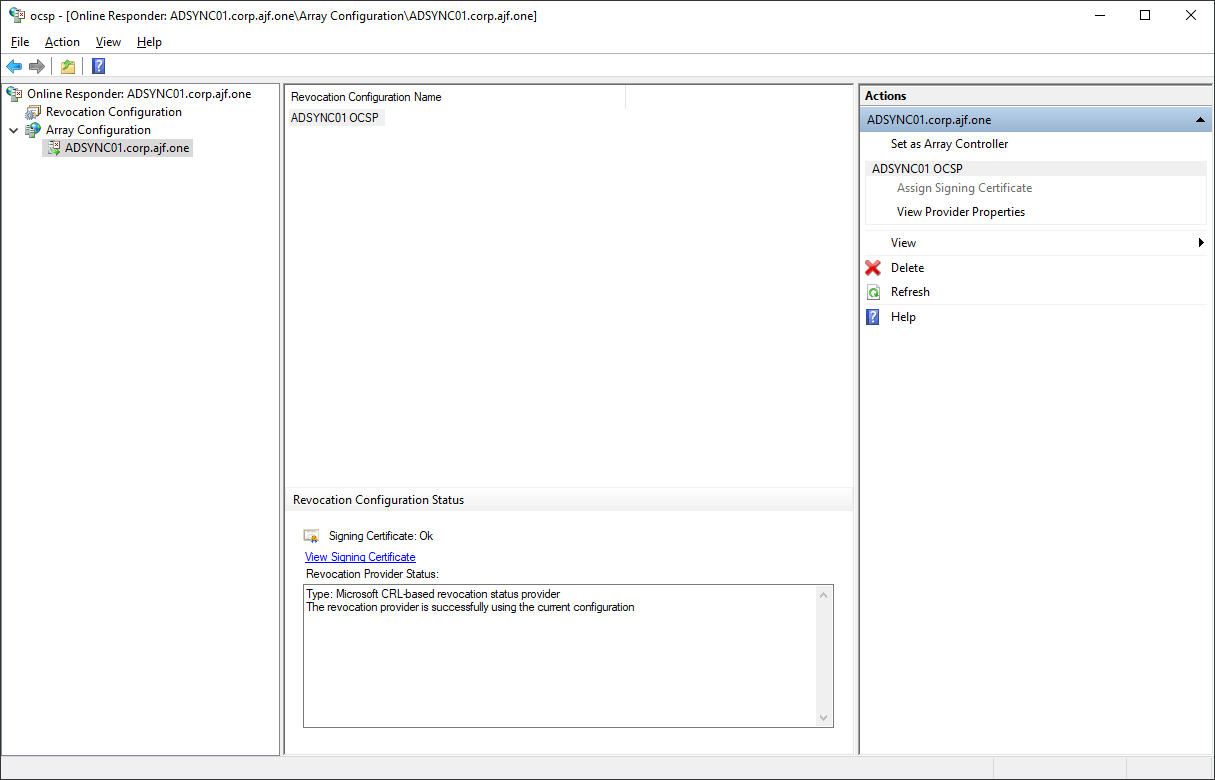This screenshot has height=780, width=1215.
Task: Expand the View submenu arrow in Actions
Action: point(1201,242)
